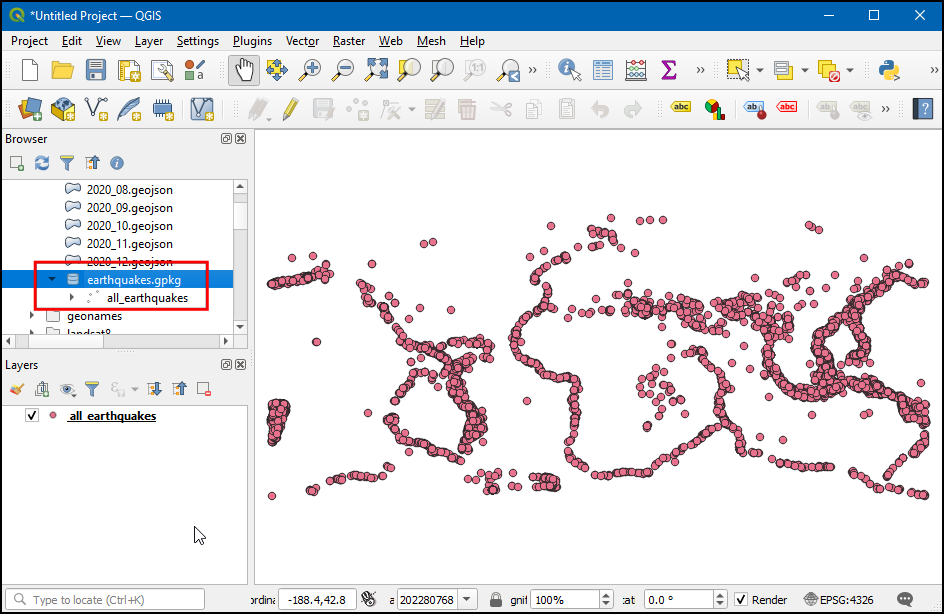Collapse the earthquakes.gpkg tree node
This screenshot has height=614, width=944.
[x=52, y=280]
